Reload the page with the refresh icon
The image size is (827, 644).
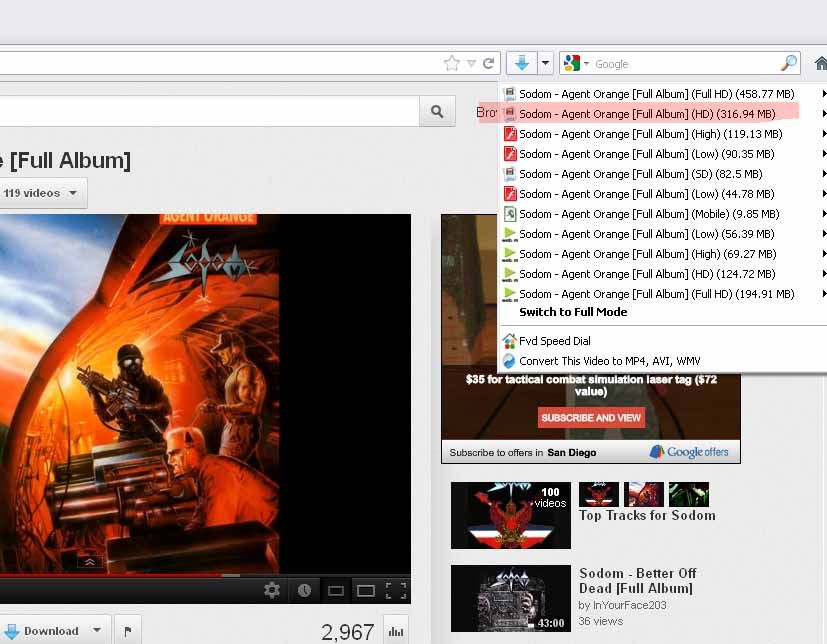tap(488, 64)
